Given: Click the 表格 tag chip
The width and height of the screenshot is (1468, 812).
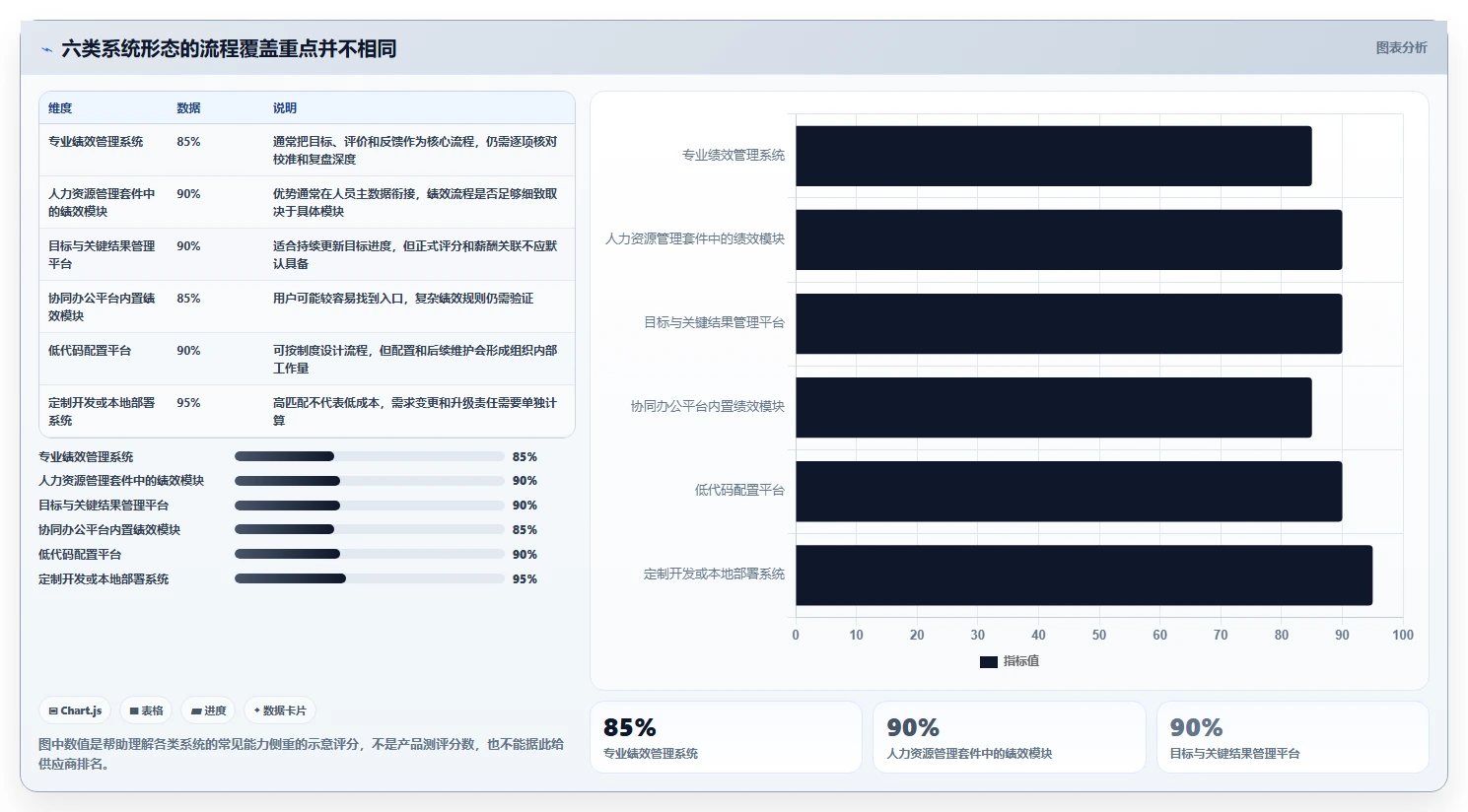Looking at the screenshot, I should 146,710.
